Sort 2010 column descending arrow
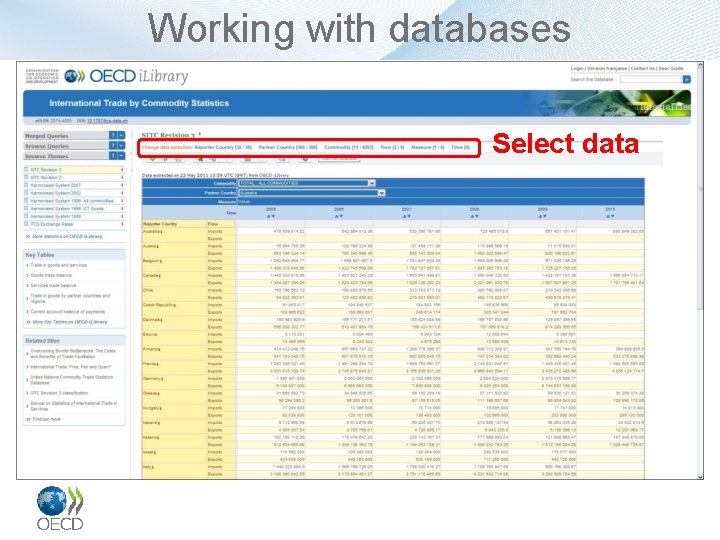The image size is (720, 540). (x=613, y=216)
